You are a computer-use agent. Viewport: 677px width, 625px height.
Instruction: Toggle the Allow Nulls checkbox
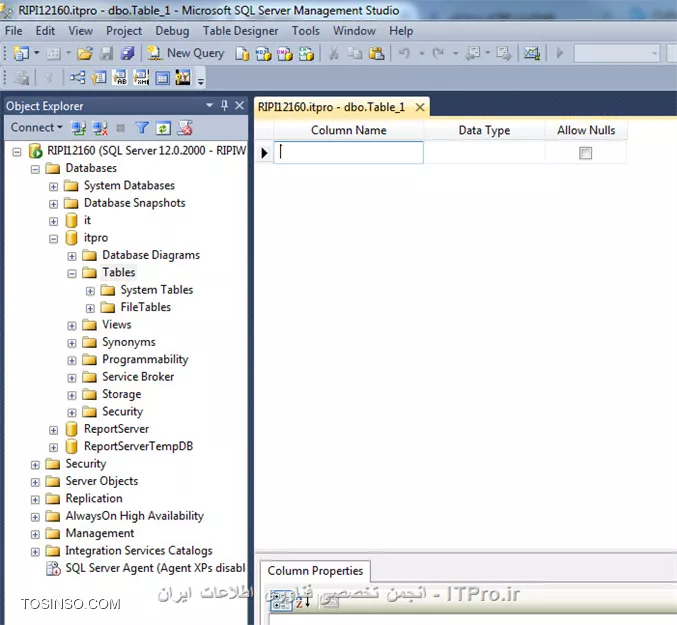(x=585, y=153)
